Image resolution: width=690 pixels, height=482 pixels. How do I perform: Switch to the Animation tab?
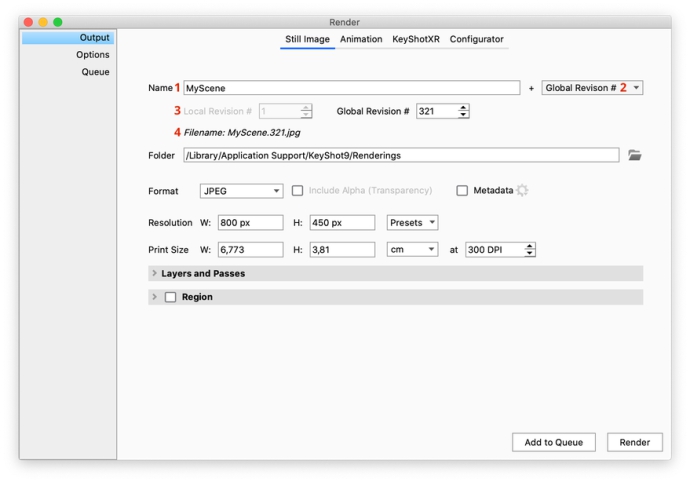tap(361, 39)
